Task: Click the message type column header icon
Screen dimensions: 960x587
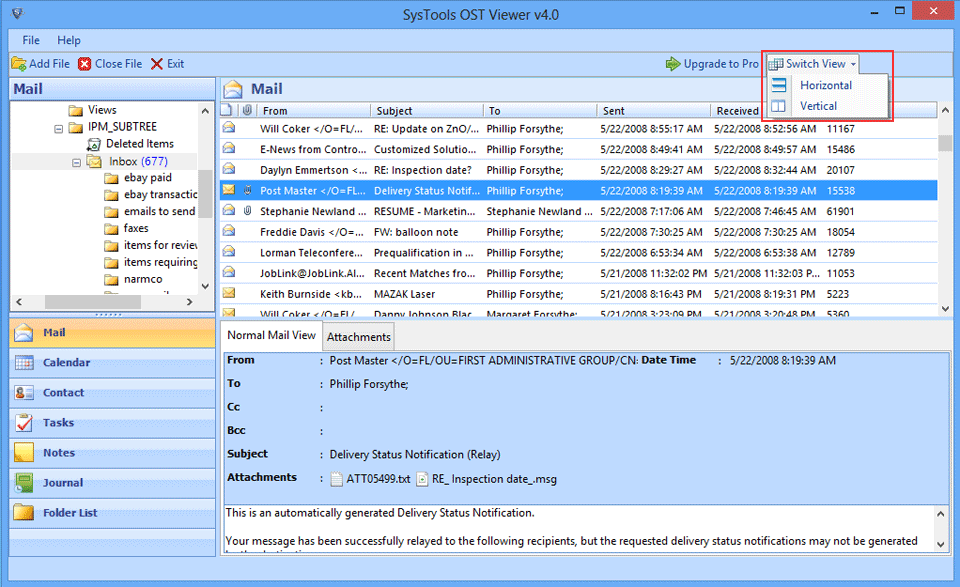Action: pyautogui.click(x=227, y=110)
